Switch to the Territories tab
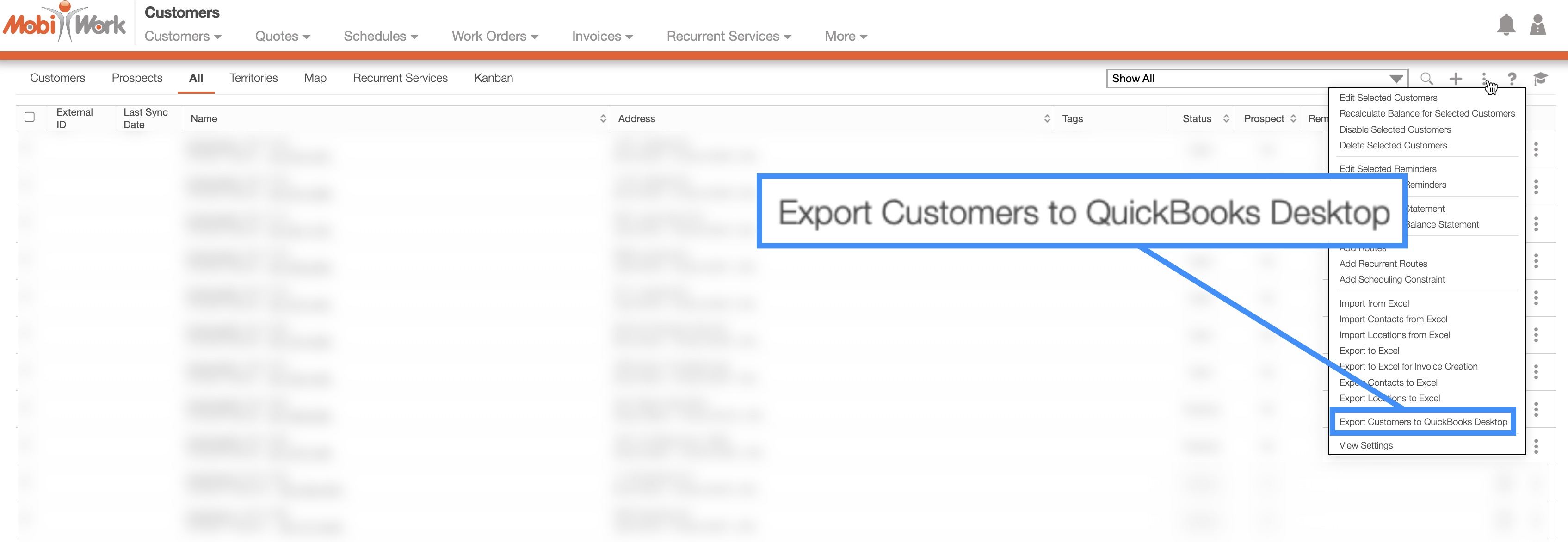 [253, 78]
